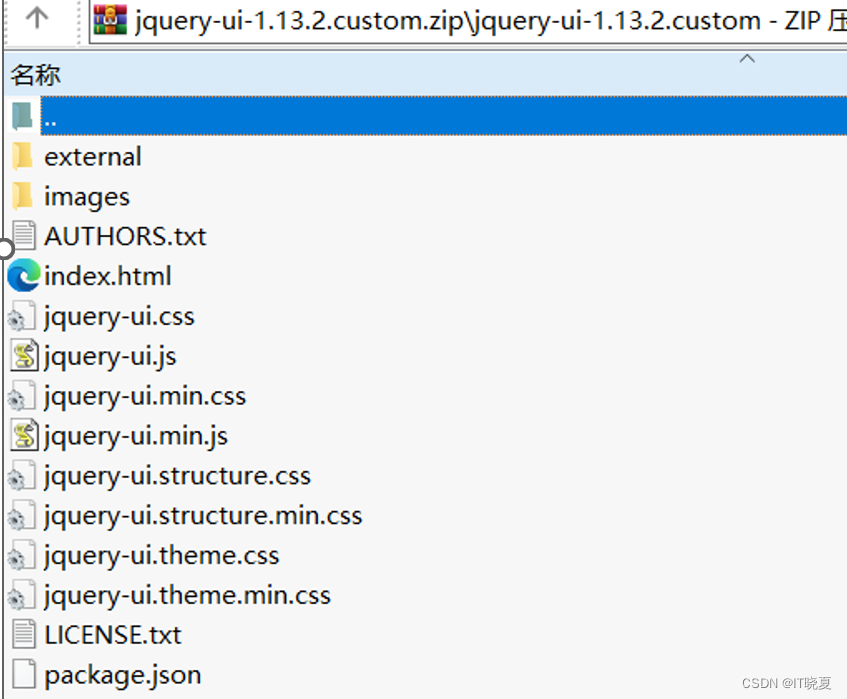Click the jquery-ui.theme.css file icon

pos(22,555)
